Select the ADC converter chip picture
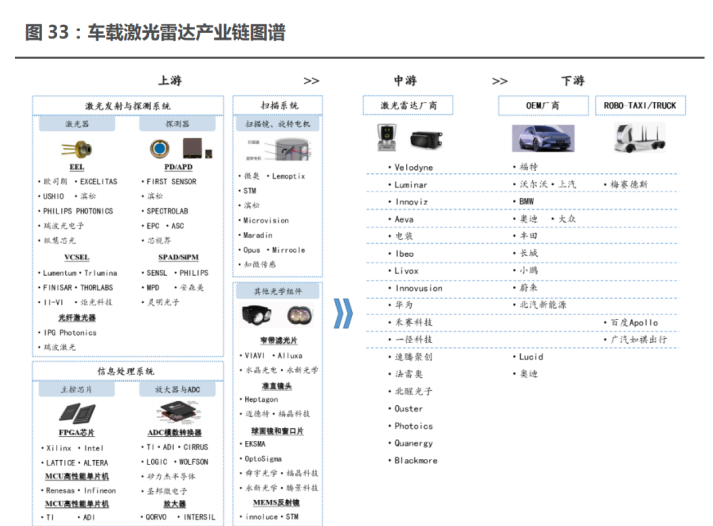This screenshot has height=526, width=713. [x=178, y=411]
